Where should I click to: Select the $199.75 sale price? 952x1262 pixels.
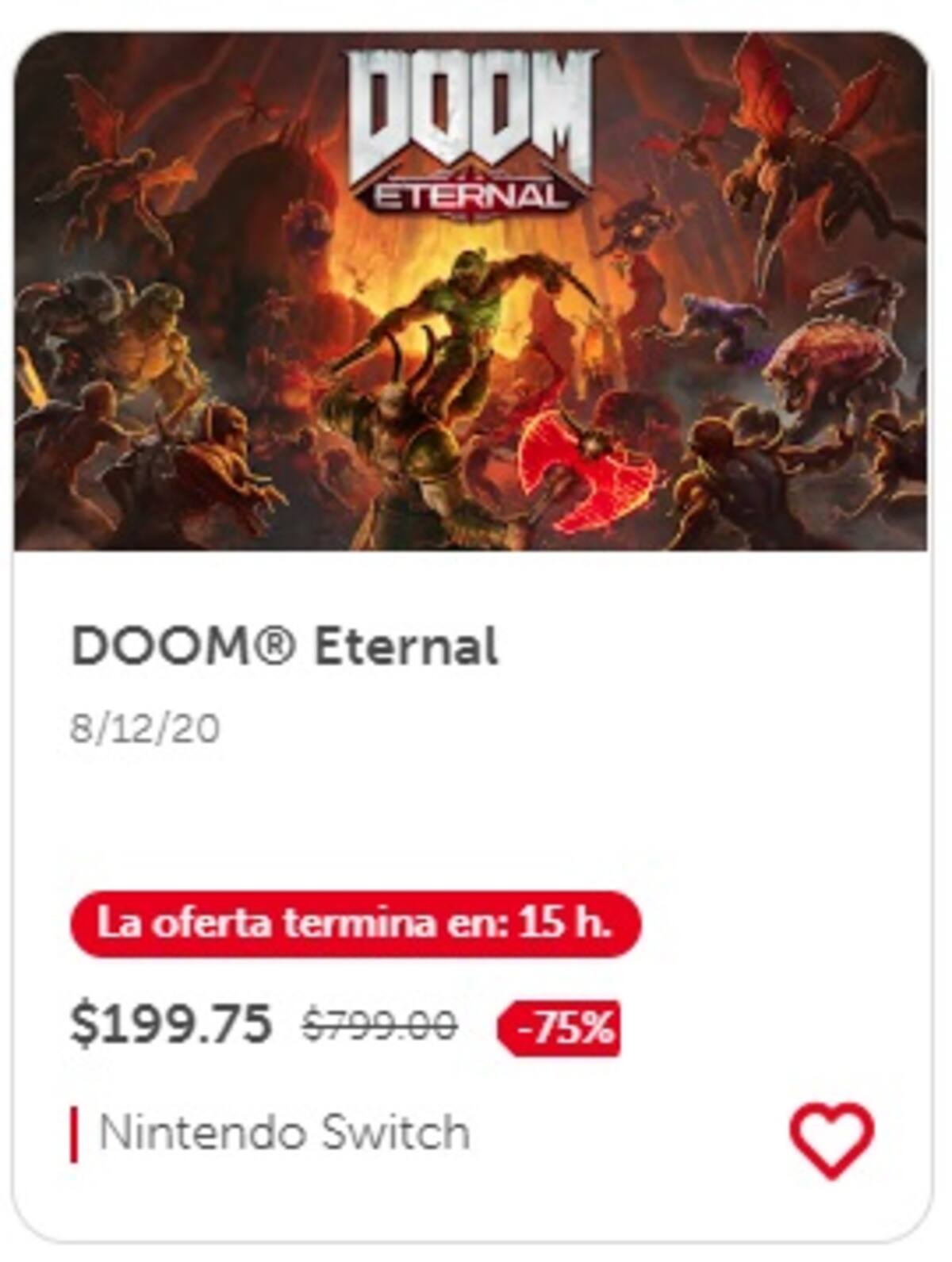click(171, 1023)
